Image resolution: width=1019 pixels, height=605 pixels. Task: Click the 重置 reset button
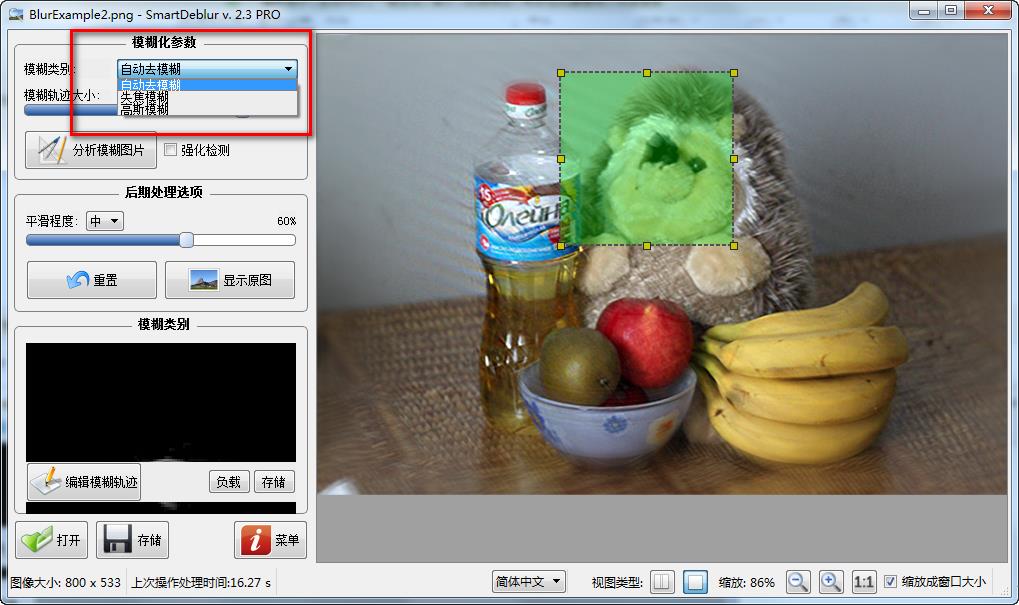click(92, 280)
